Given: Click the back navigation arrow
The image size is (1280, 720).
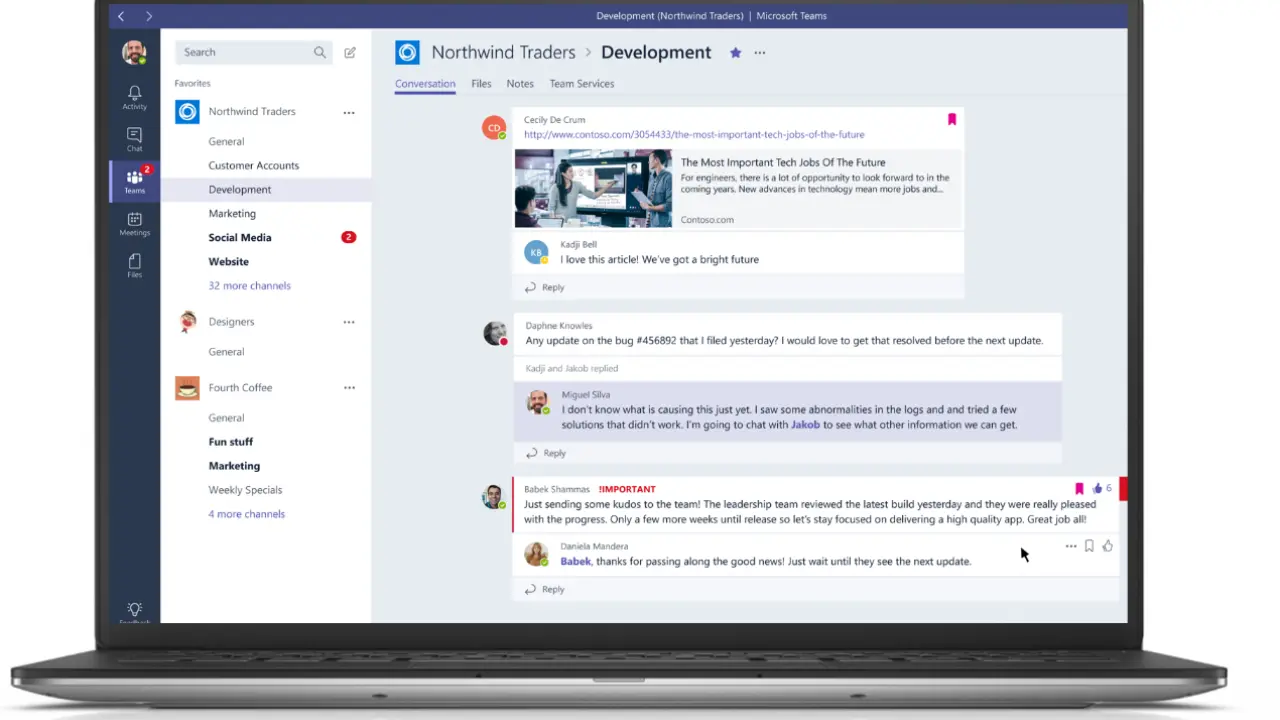Looking at the screenshot, I should [x=121, y=16].
